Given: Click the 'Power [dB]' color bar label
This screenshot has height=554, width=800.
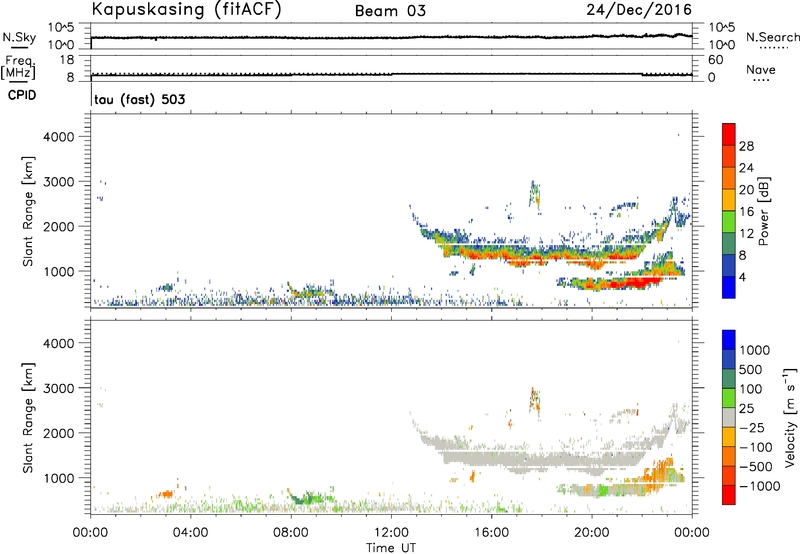Looking at the screenshot, I should 763,211.
